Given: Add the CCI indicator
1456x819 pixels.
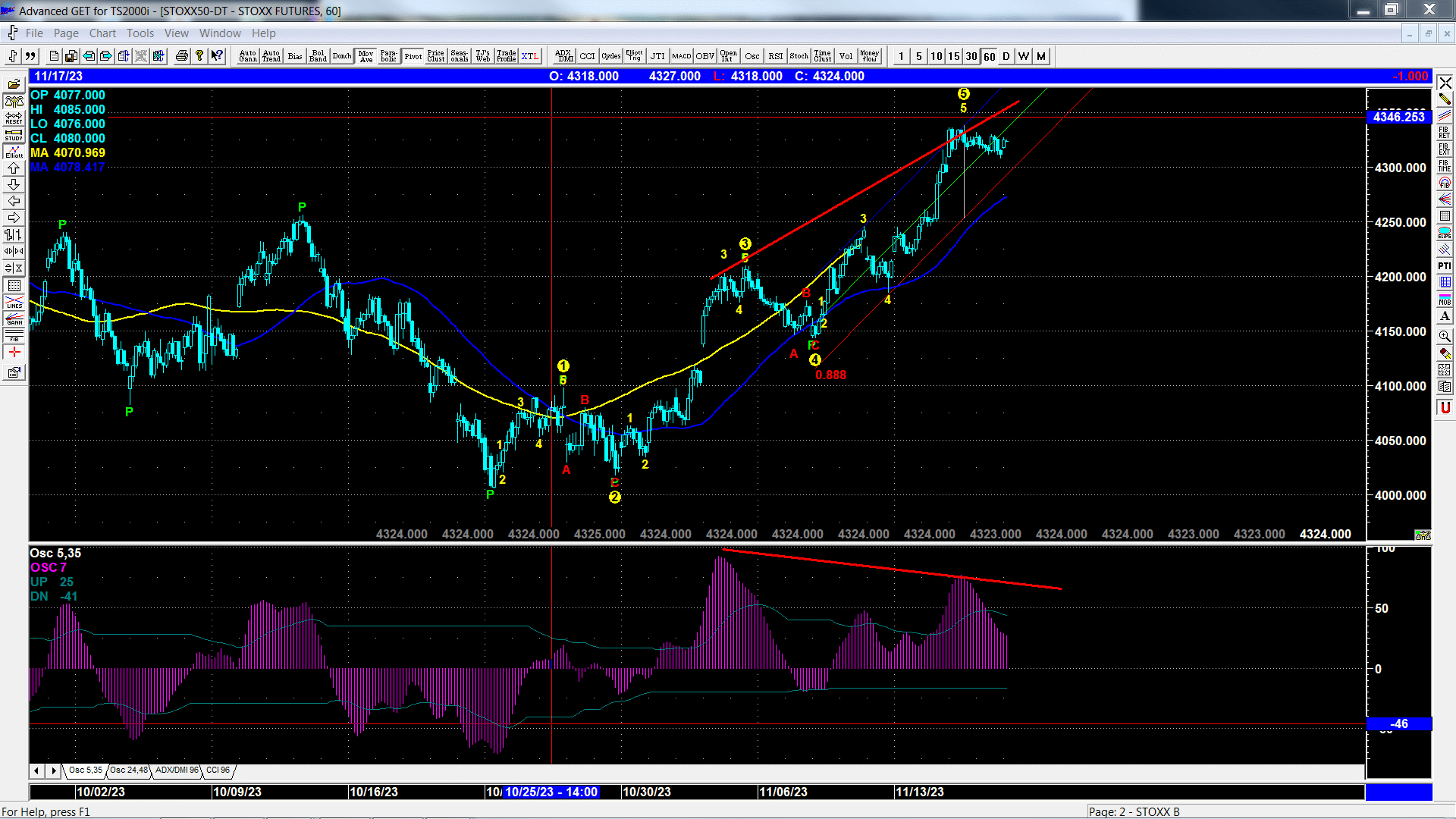Looking at the screenshot, I should pyautogui.click(x=588, y=56).
